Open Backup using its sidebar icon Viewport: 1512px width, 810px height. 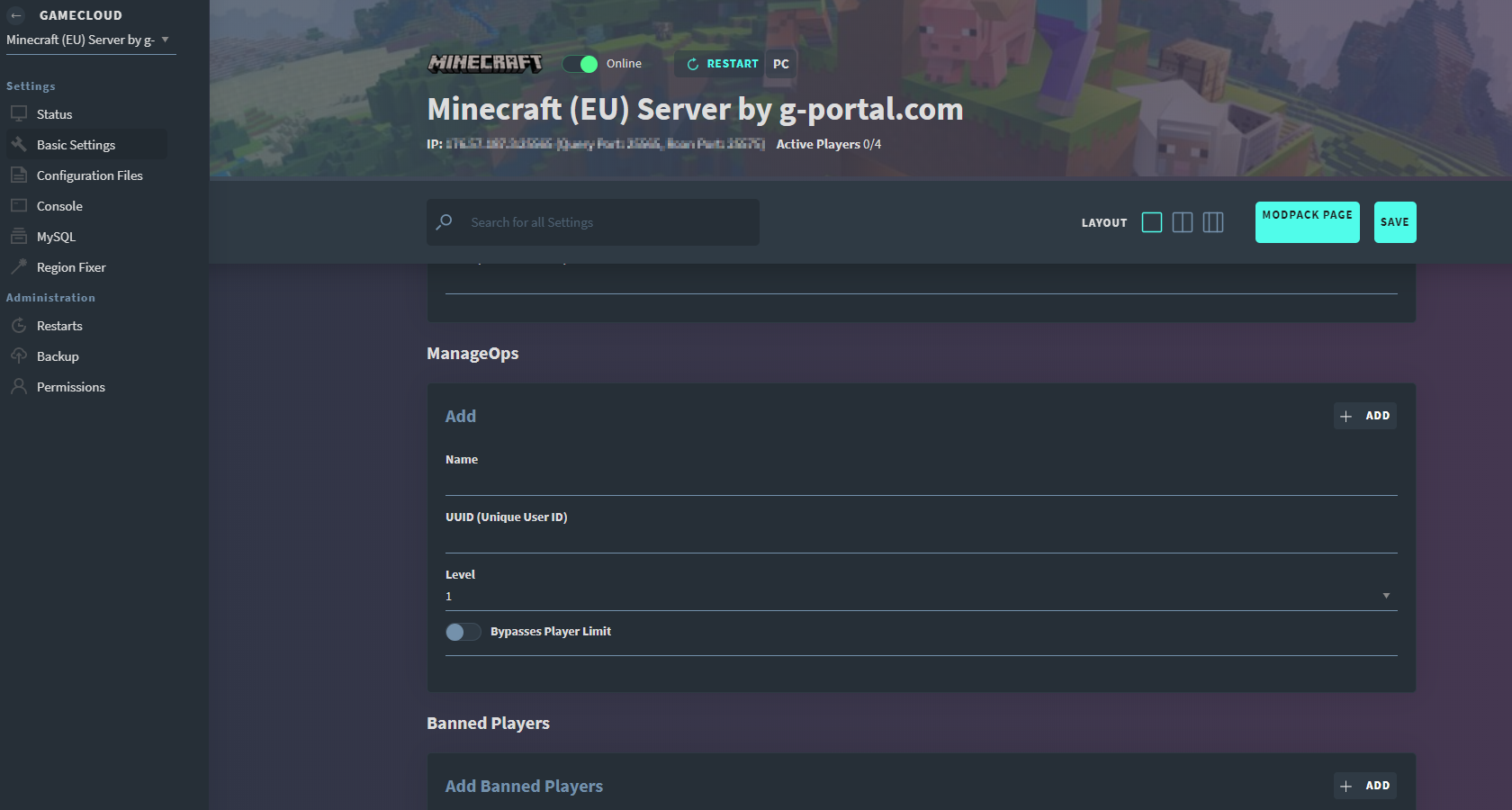[x=20, y=355]
